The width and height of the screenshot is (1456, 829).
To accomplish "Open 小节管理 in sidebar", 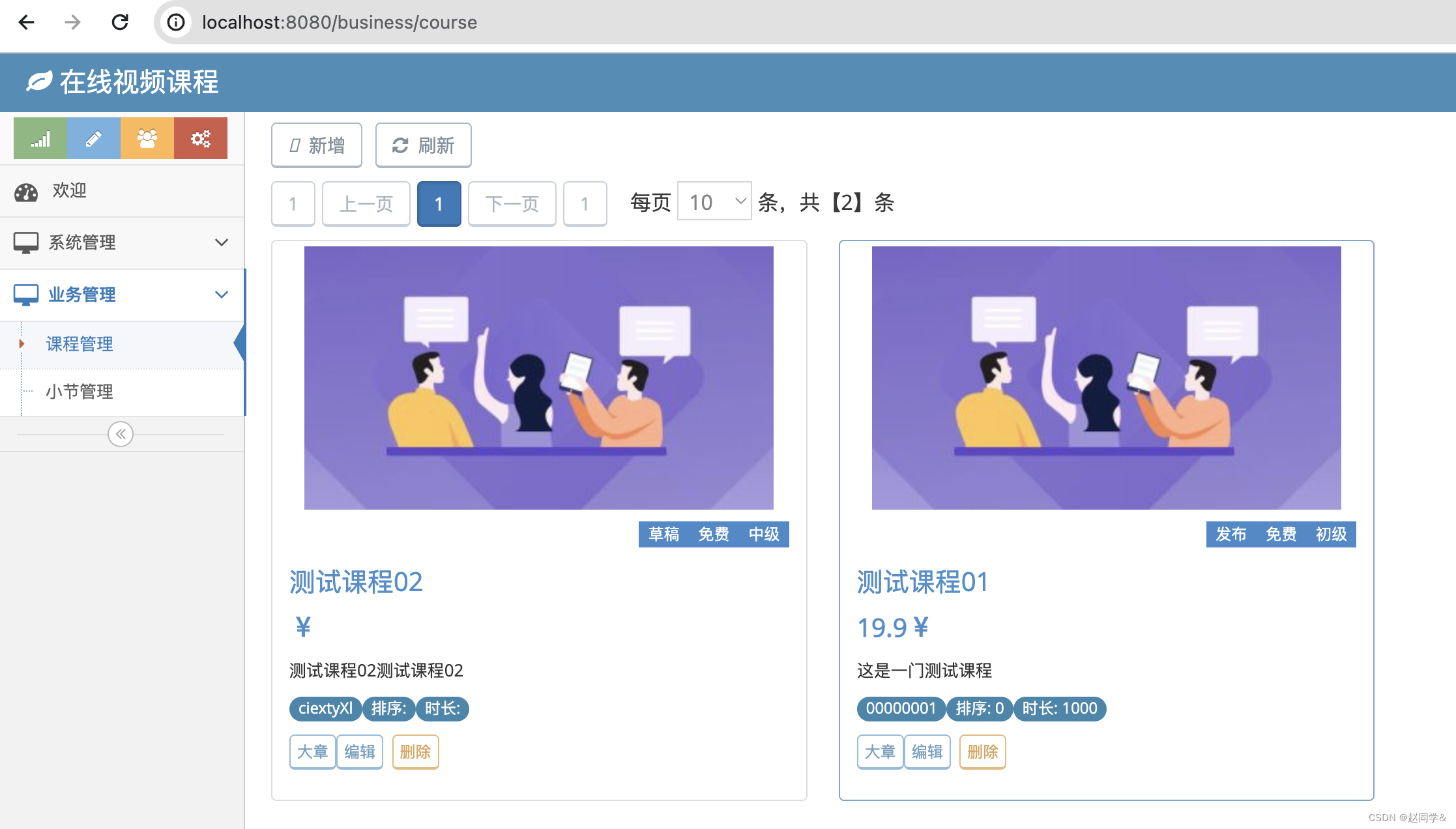I will click(x=80, y=392).
